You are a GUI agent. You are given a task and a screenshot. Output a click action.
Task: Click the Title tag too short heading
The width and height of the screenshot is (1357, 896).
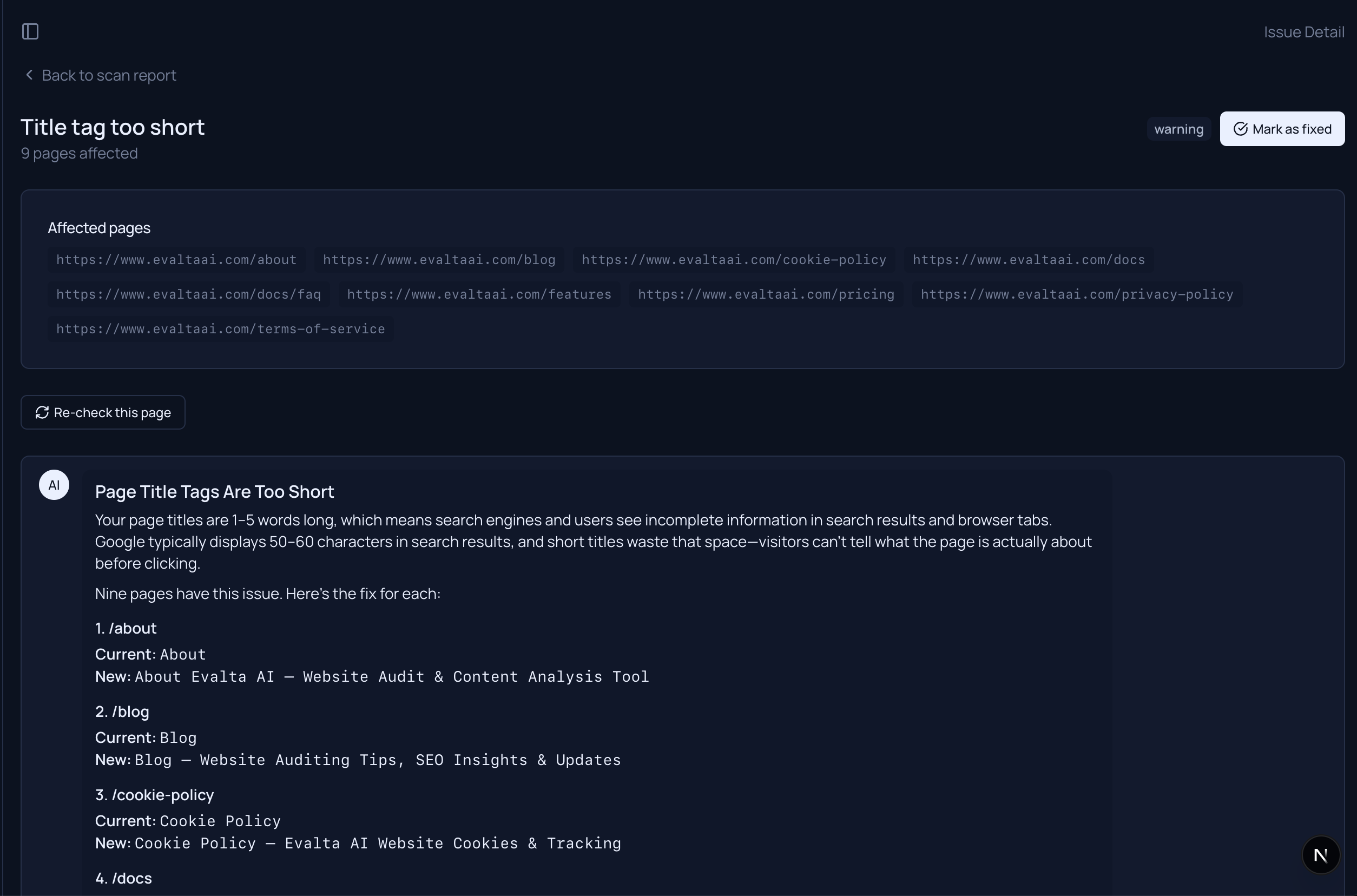(x=113, y=126)
